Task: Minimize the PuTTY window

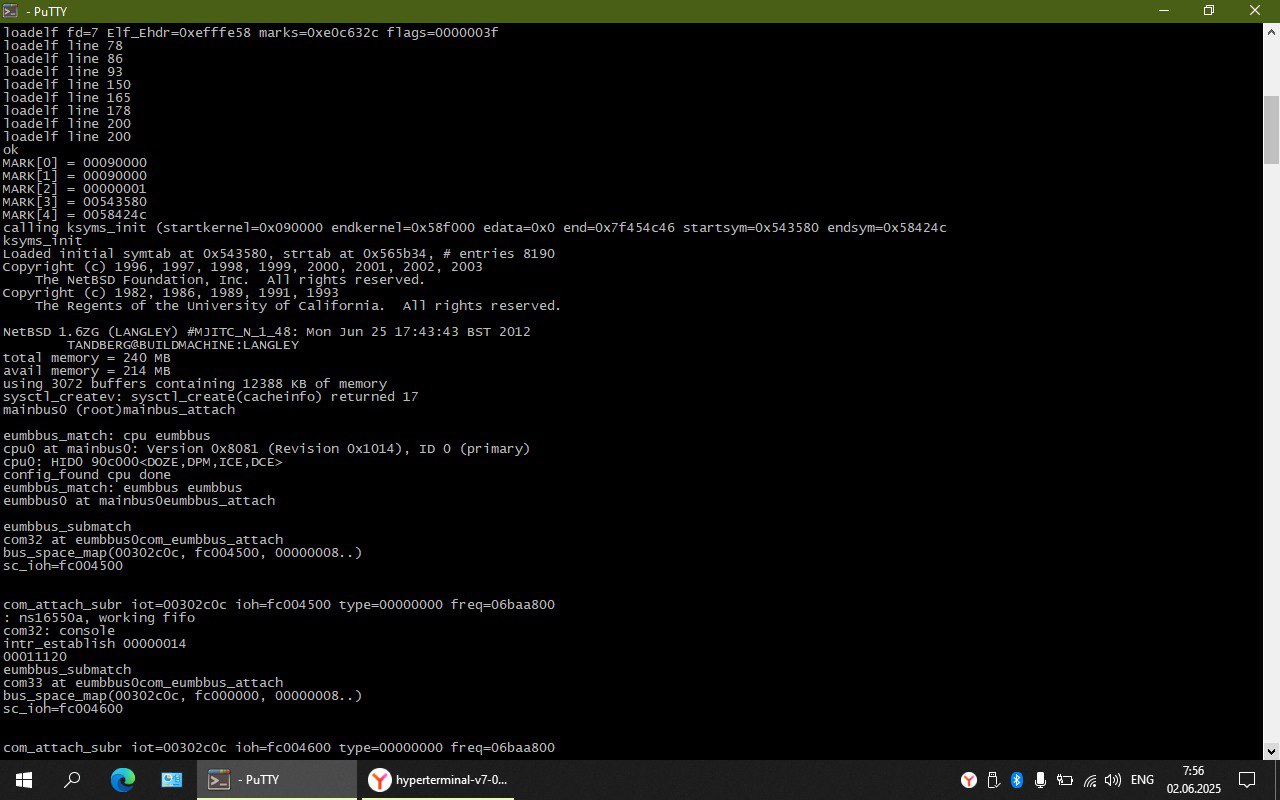Action: click(1163, 11)
